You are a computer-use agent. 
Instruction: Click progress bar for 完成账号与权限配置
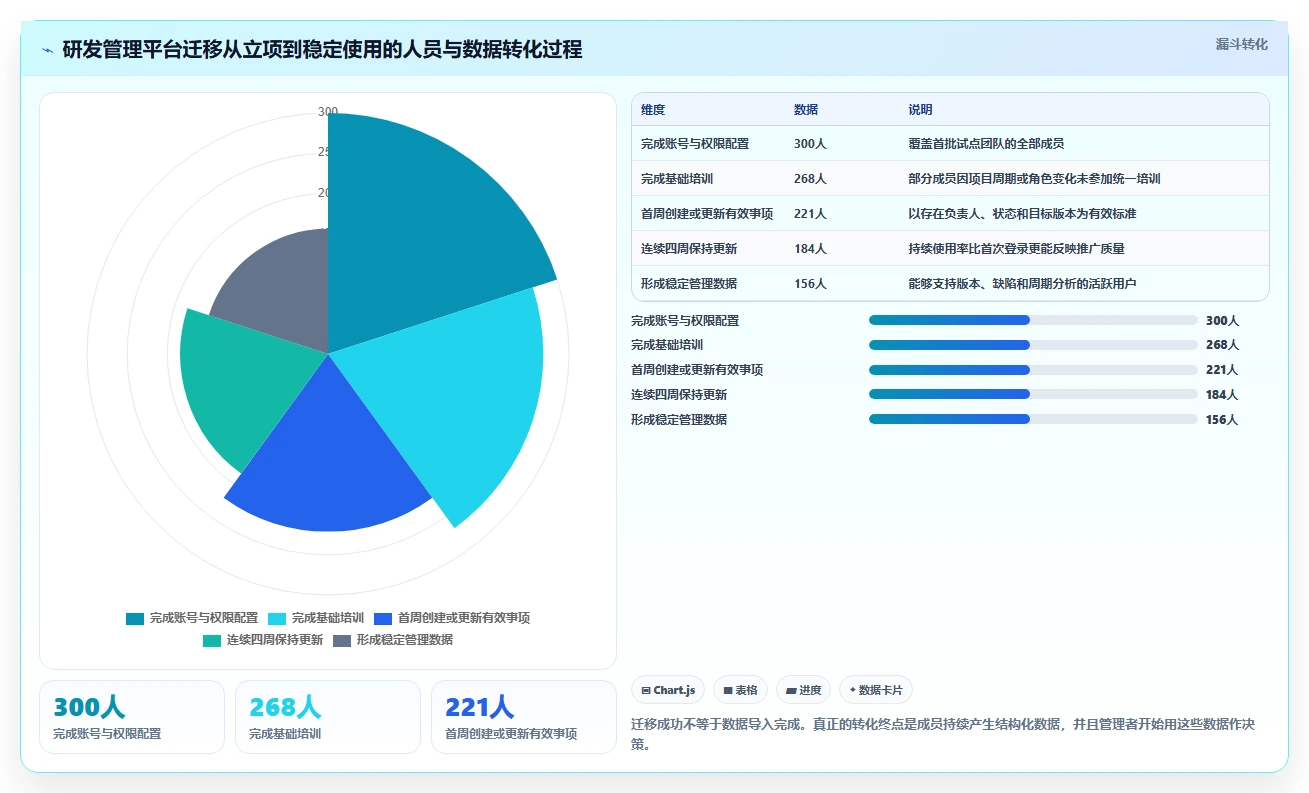(x=1033, y=320)
